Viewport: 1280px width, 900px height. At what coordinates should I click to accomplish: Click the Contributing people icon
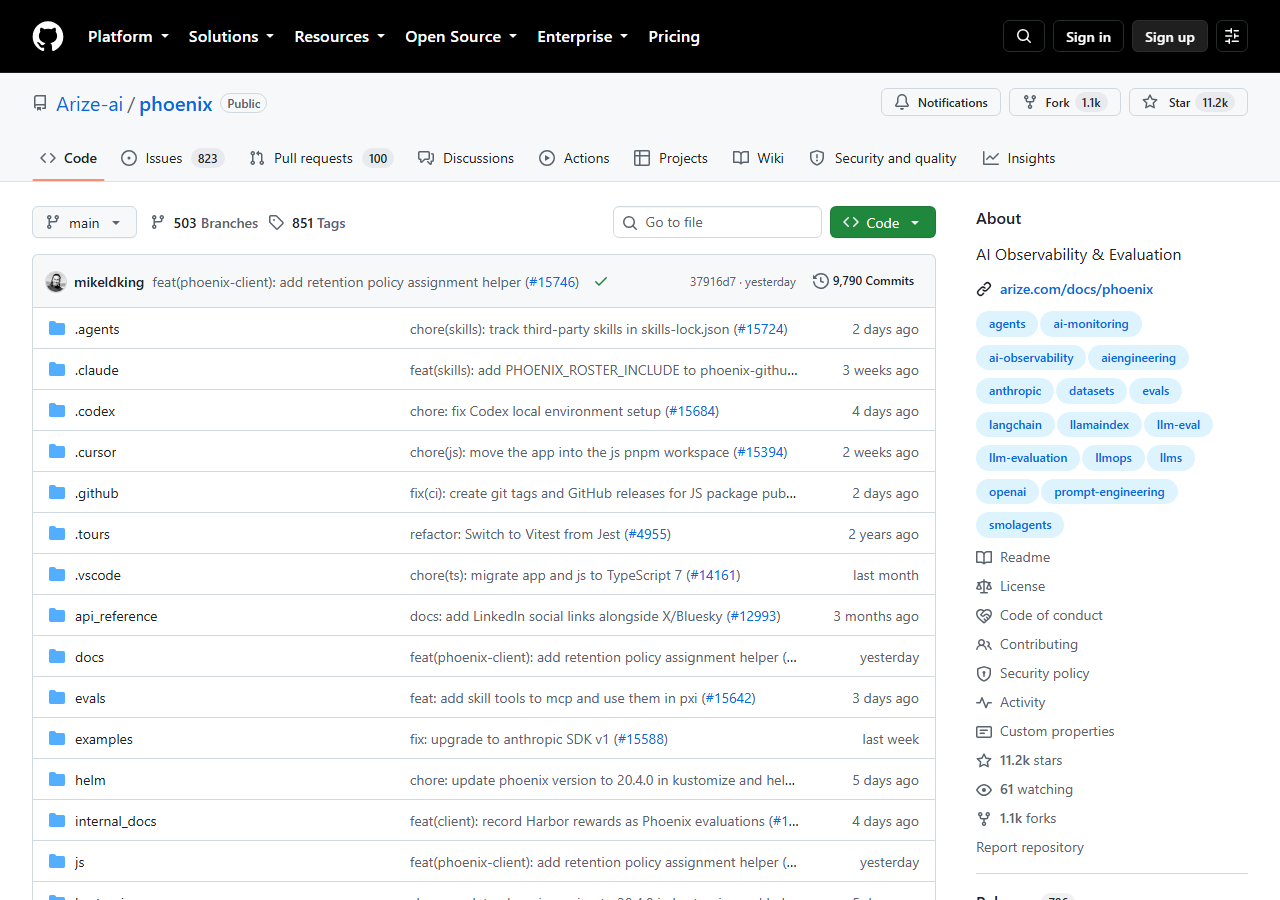click(984, 644)
